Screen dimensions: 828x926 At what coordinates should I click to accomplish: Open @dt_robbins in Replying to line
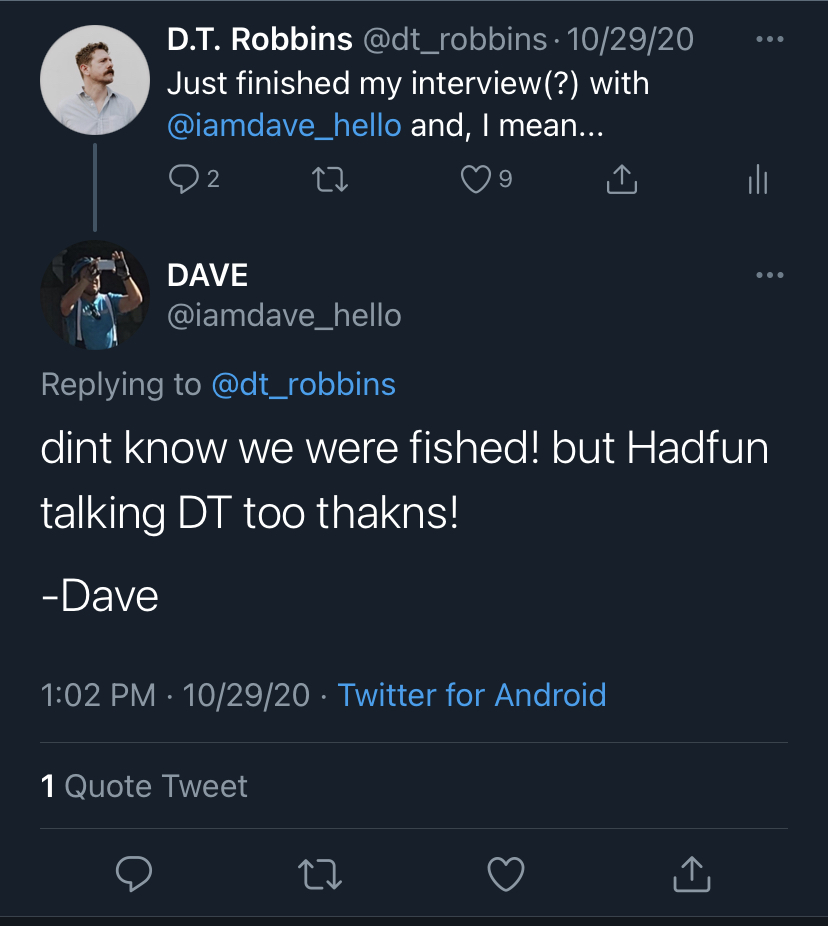point(303,384)
